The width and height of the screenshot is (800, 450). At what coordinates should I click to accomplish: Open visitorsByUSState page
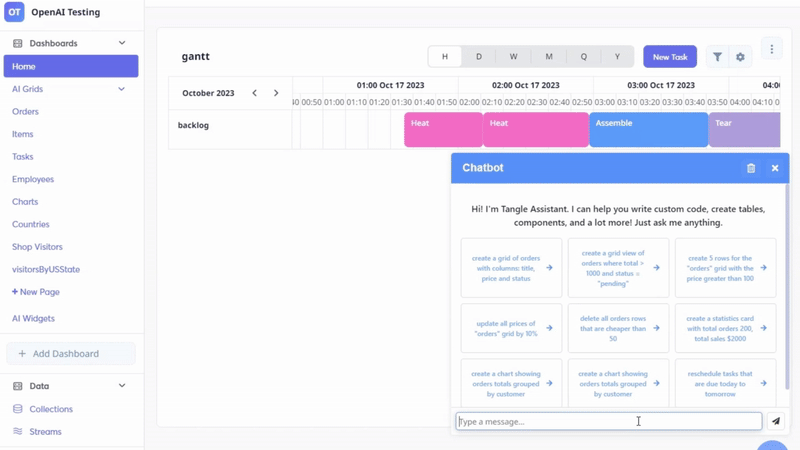click(x=46, y=269)
